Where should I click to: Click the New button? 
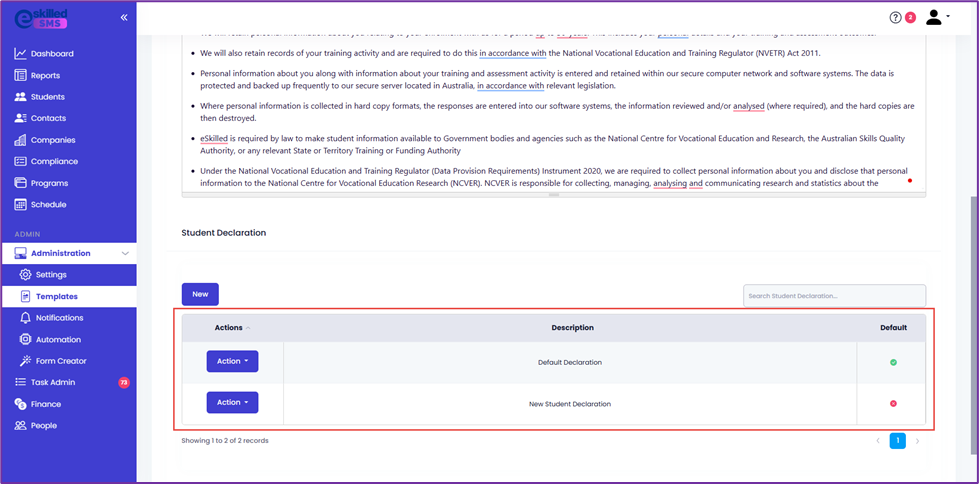click(x=200, y=294)
